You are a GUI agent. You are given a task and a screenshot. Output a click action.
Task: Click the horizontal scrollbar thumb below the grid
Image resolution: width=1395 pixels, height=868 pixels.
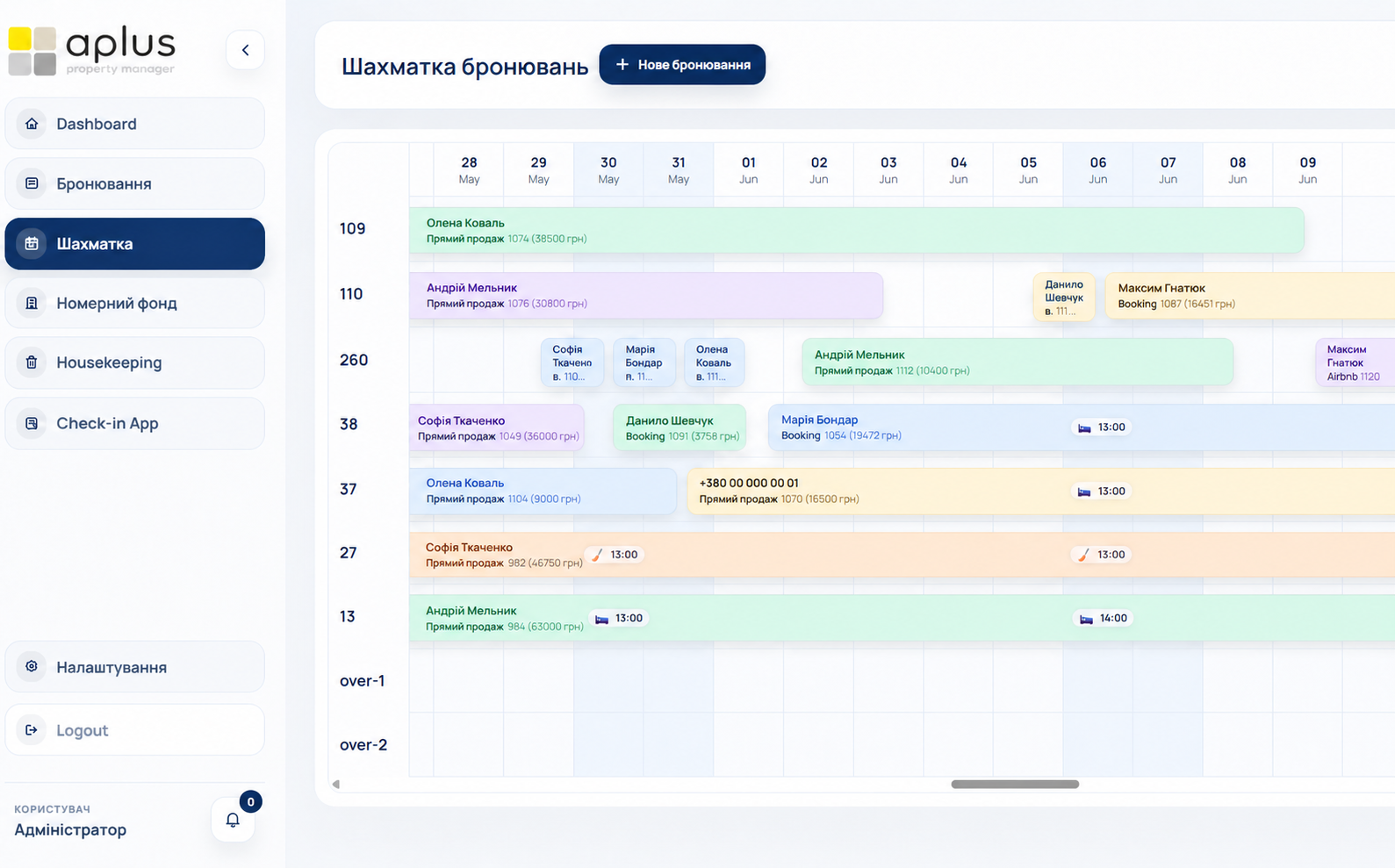tap(1015, 785)
